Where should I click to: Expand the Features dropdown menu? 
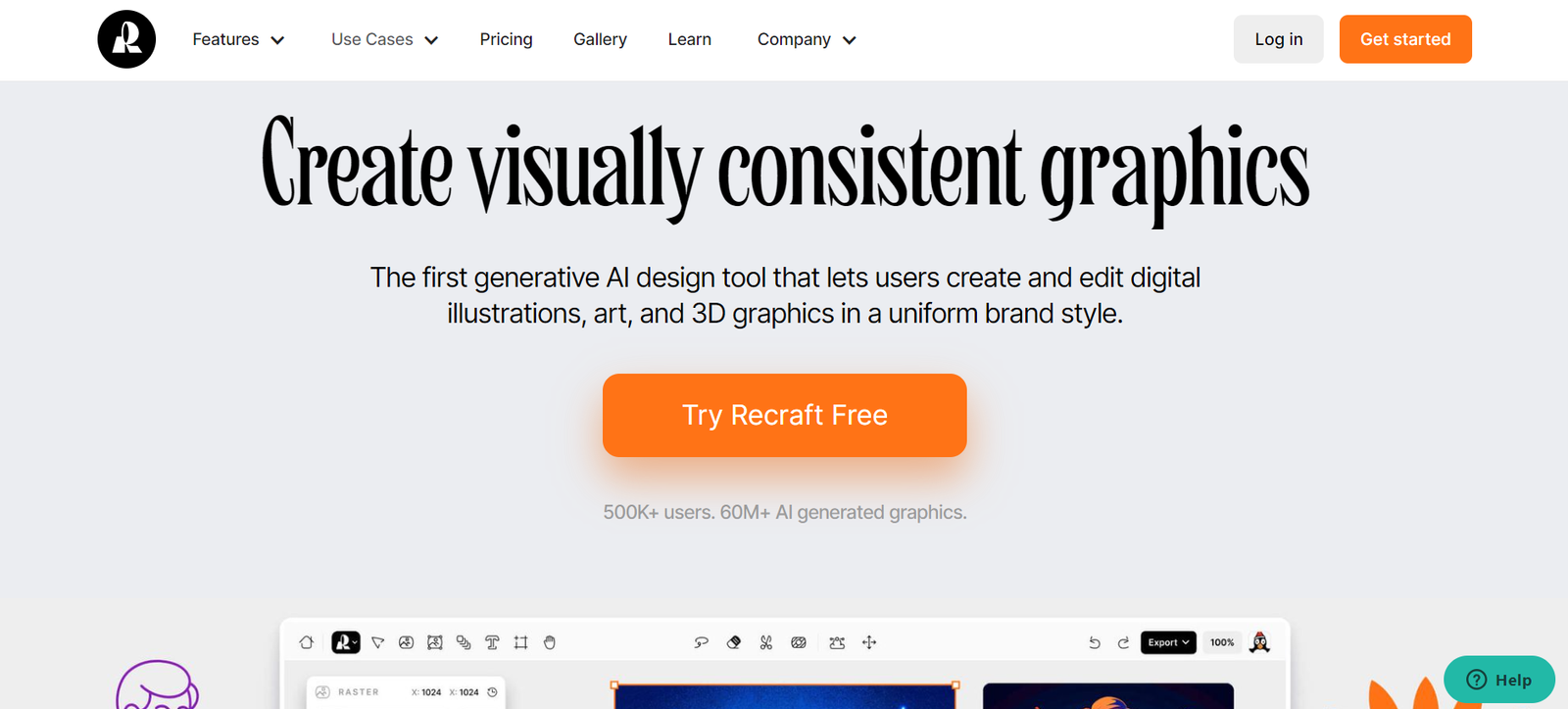point(238,39)
